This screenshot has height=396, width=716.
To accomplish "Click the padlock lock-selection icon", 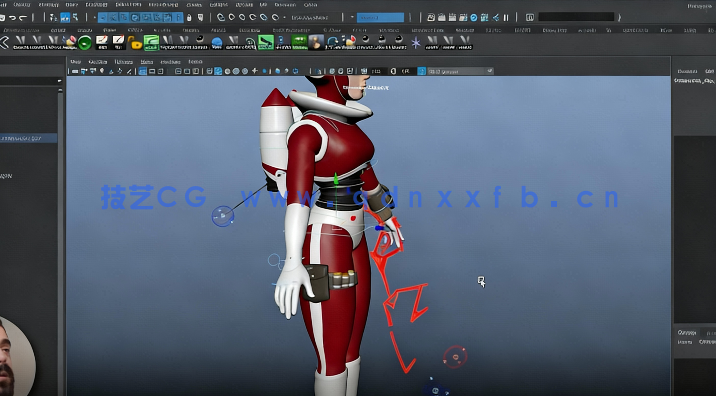I will pos(190,18).
